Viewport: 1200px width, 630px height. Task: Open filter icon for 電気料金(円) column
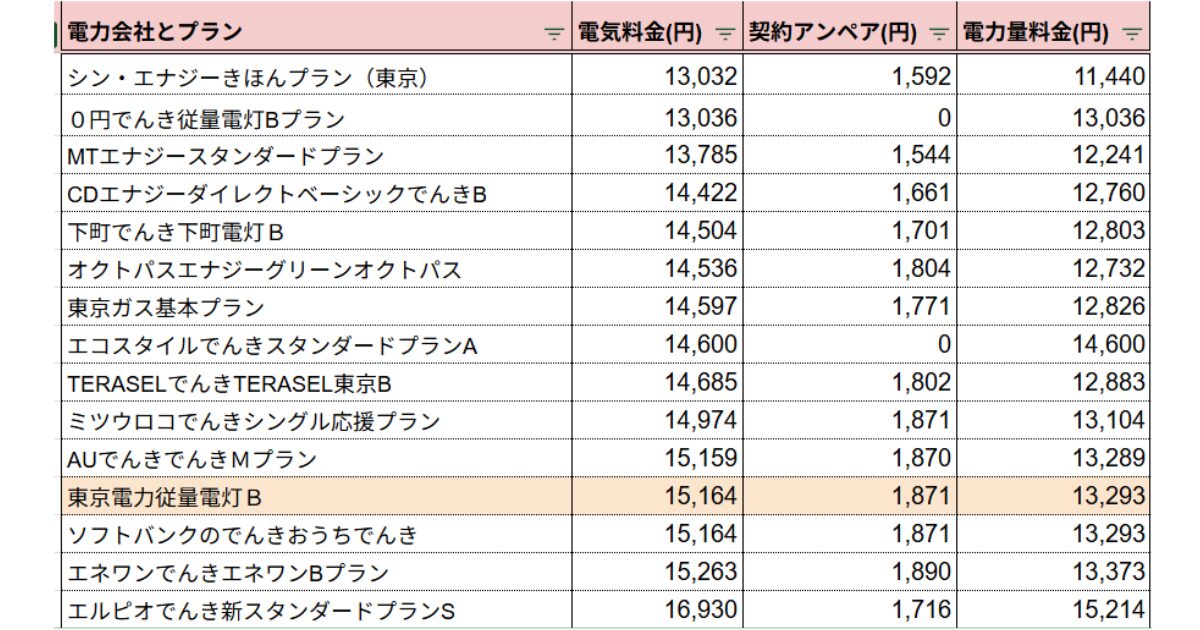click(x=725, y=34)
